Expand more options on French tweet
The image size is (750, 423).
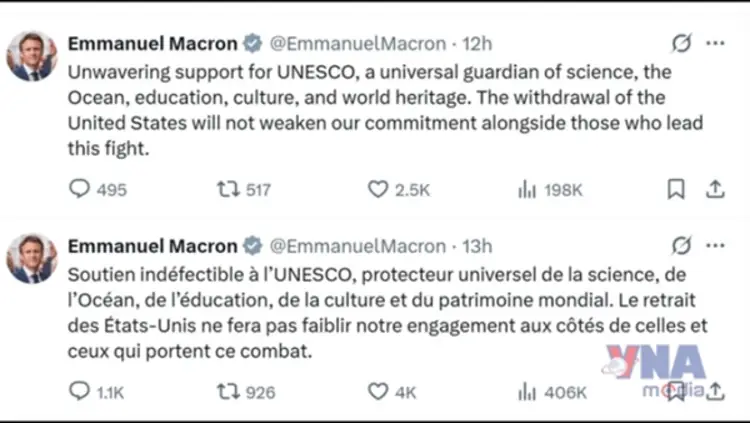tap(715, 246)
